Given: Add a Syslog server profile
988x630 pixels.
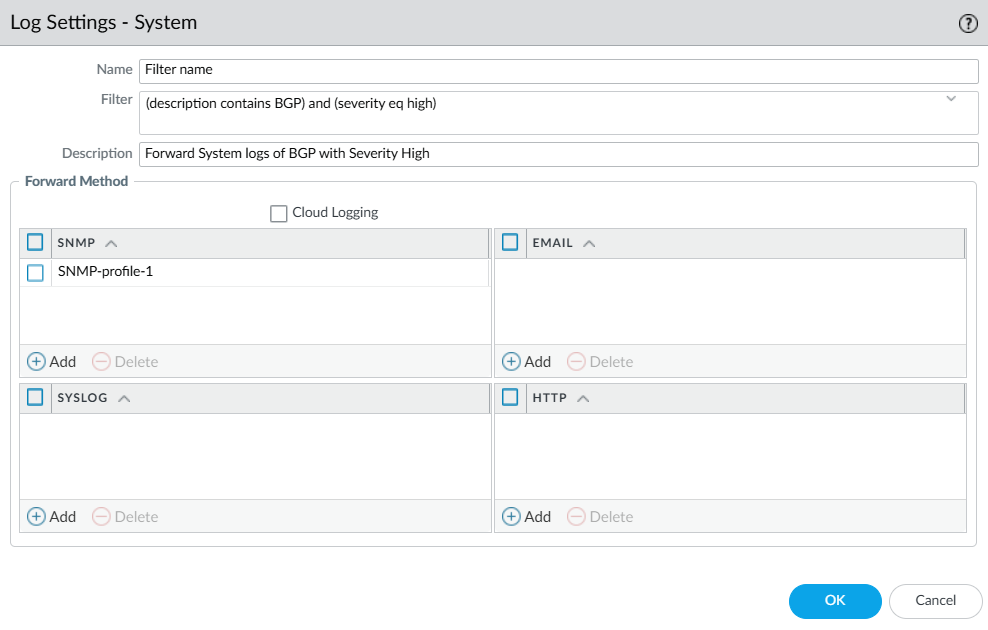Looking at the screenshot, I should [51, 516].
